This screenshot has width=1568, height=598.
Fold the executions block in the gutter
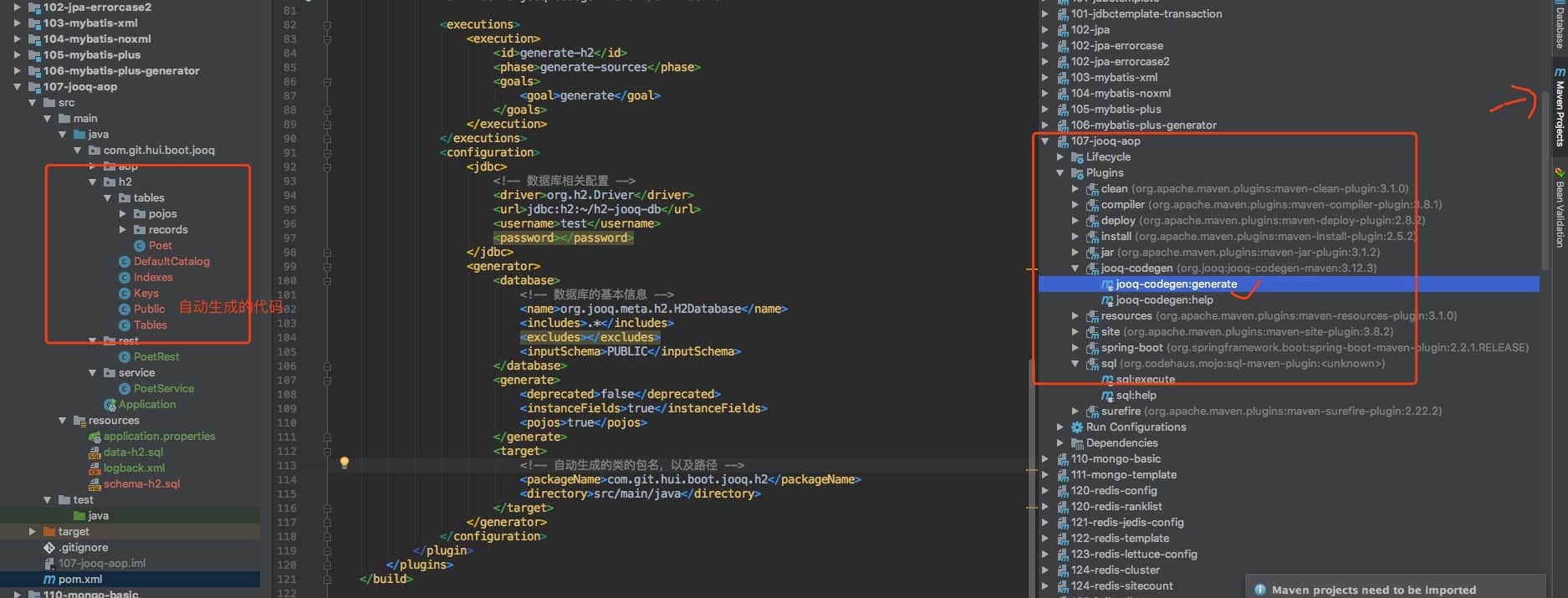327,25
